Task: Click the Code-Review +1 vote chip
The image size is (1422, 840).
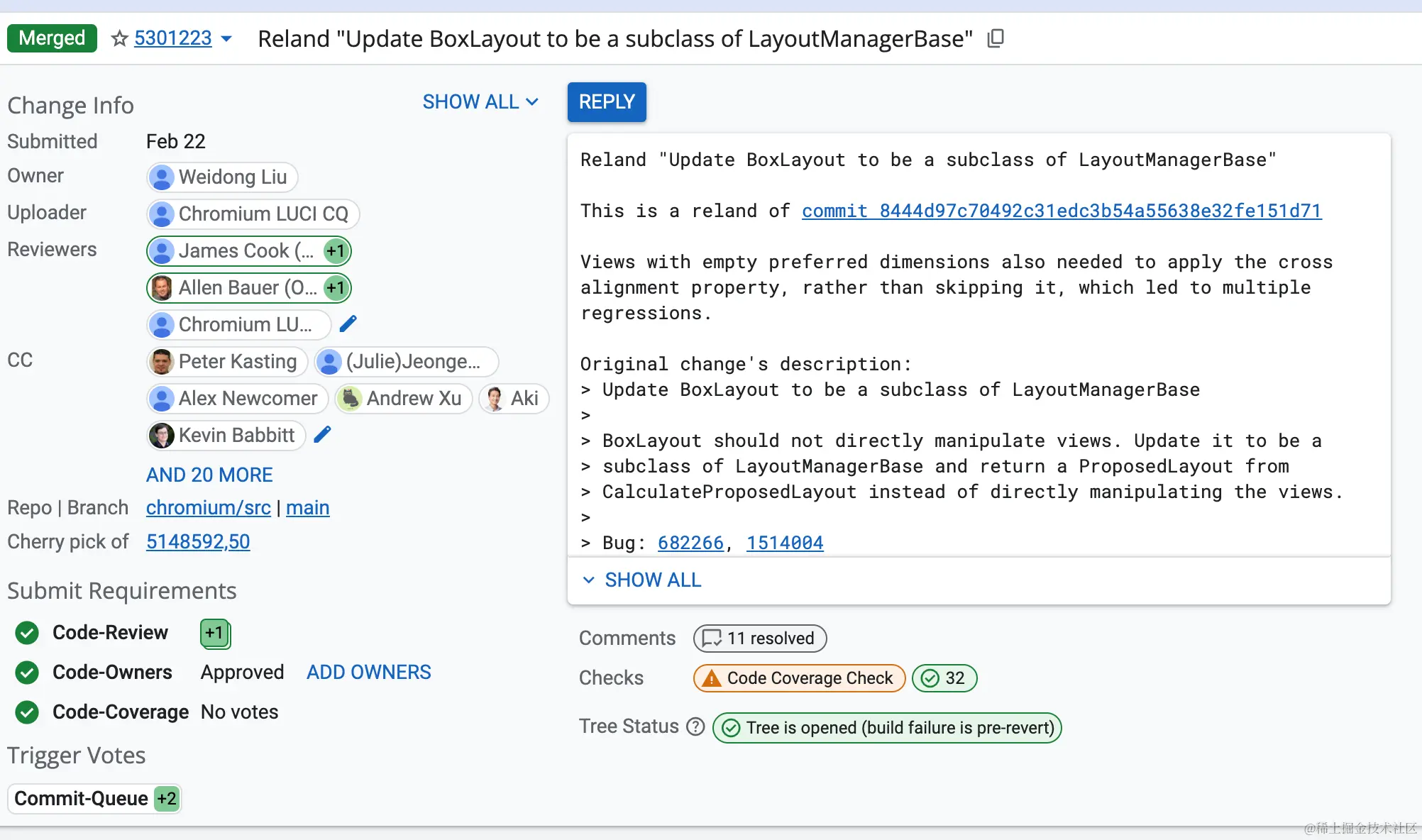Action: tap(215, 634)
